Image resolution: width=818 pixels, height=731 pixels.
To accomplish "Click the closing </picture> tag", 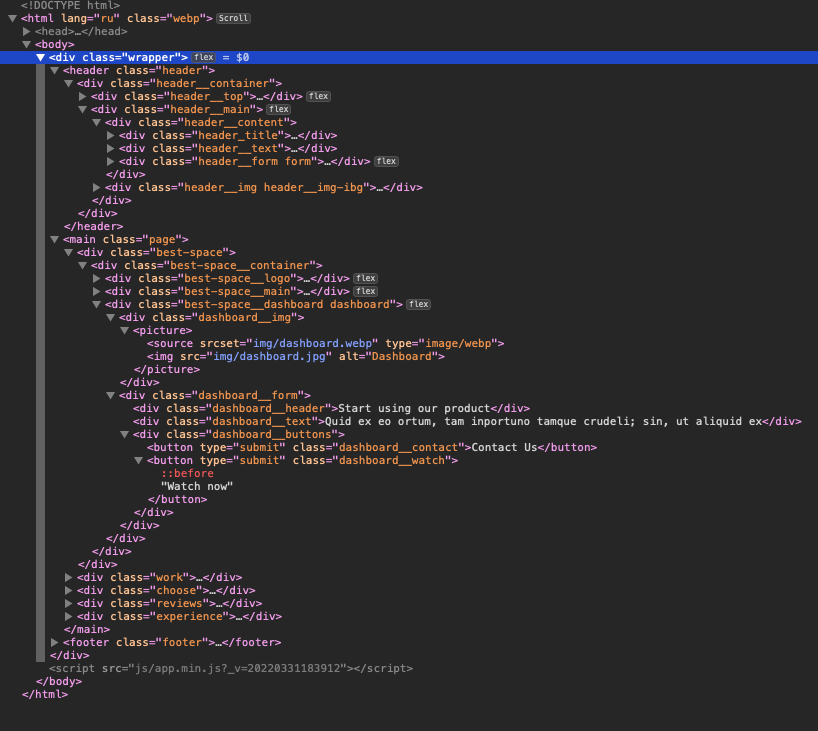I will tap(166, 370).
